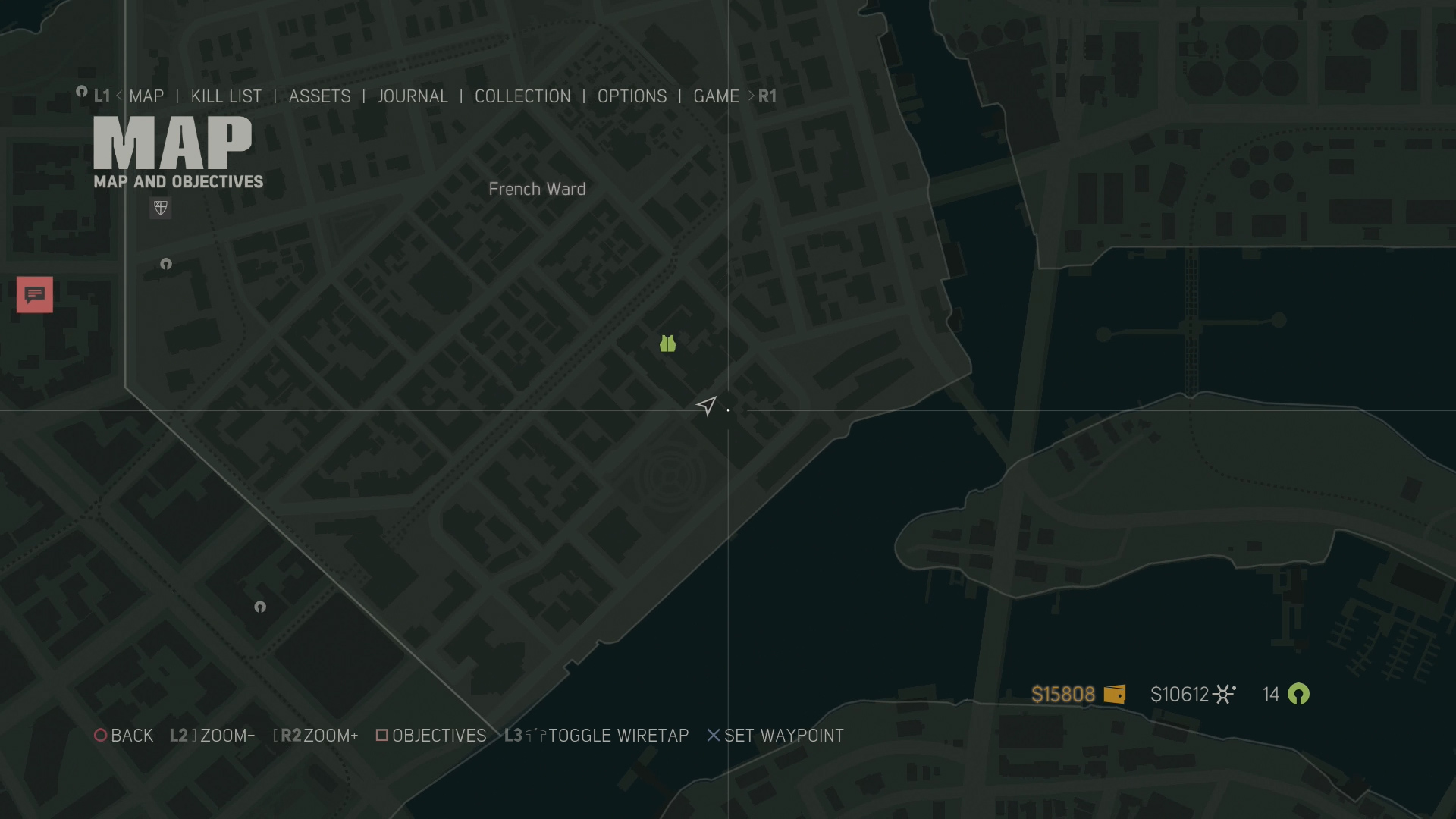Viewport: 1456px width, 819px height.
Task: Open the OPTIONS tab
Action: click(632, 96)
